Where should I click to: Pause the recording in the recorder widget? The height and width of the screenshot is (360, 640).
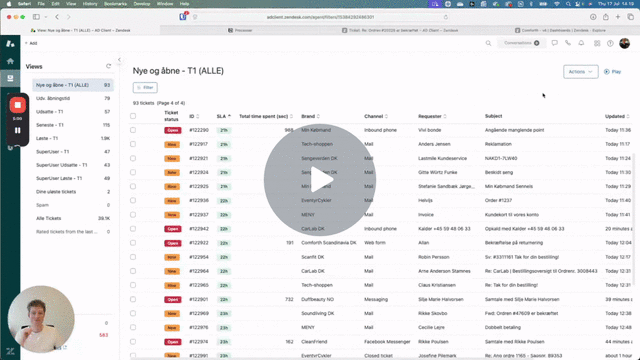pyautogui.click(x=18, y=131)
